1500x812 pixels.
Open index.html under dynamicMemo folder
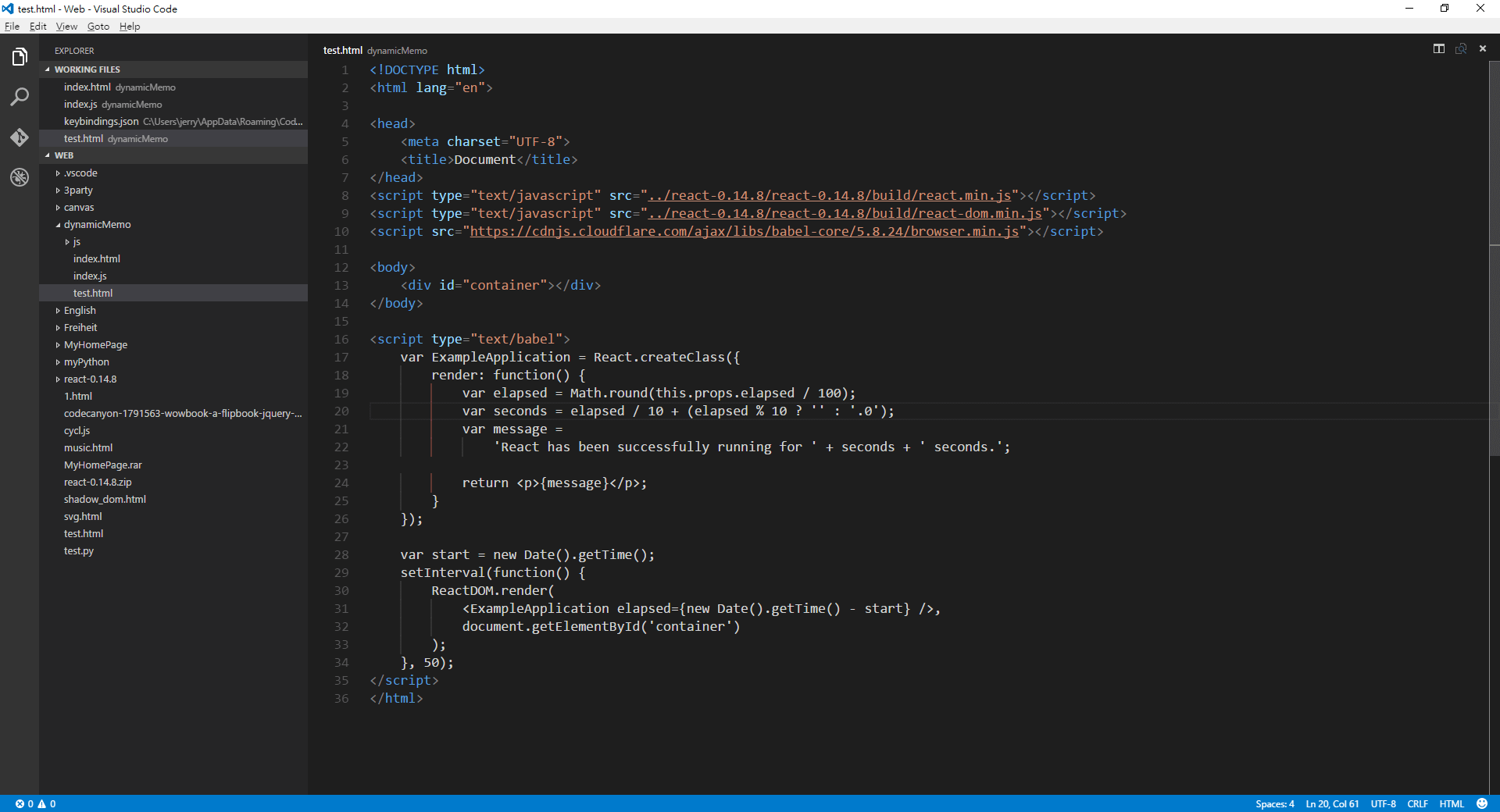click(173, 258)
